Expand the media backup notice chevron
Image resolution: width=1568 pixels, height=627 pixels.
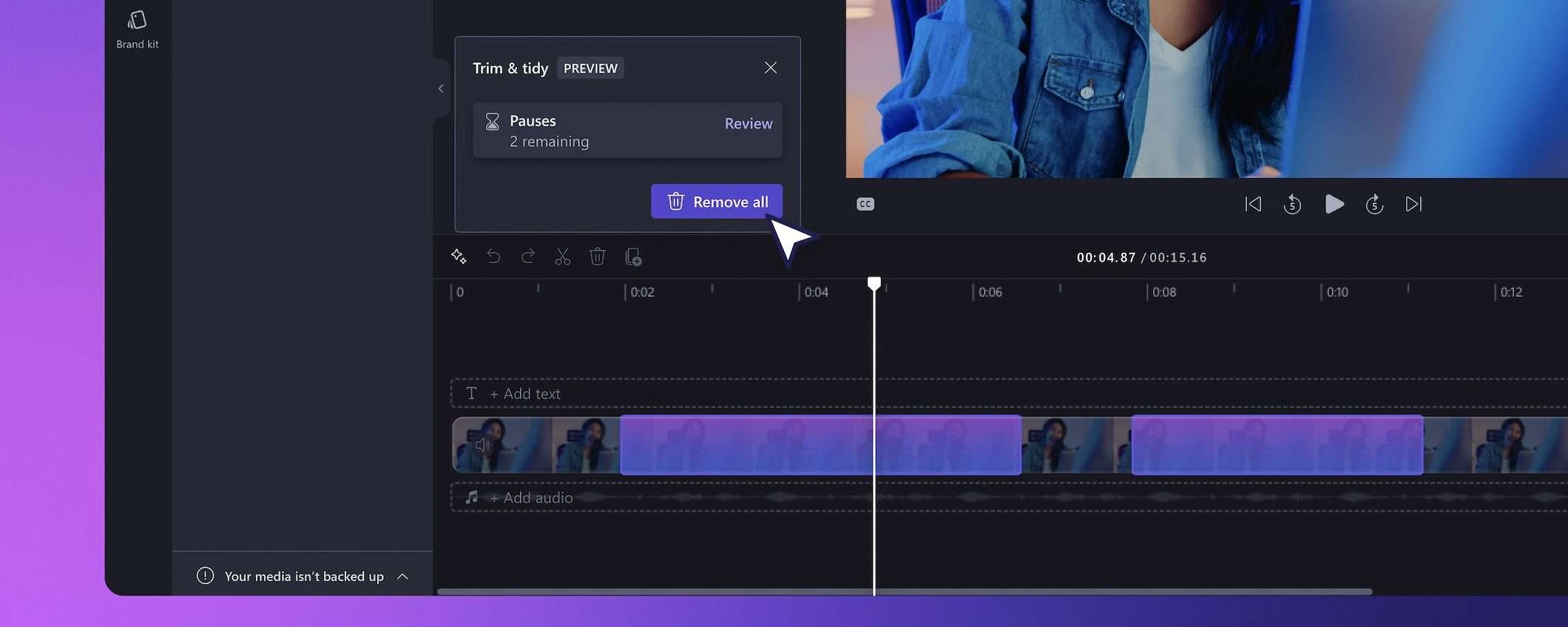pyautogui.click(x=403, y=577)
